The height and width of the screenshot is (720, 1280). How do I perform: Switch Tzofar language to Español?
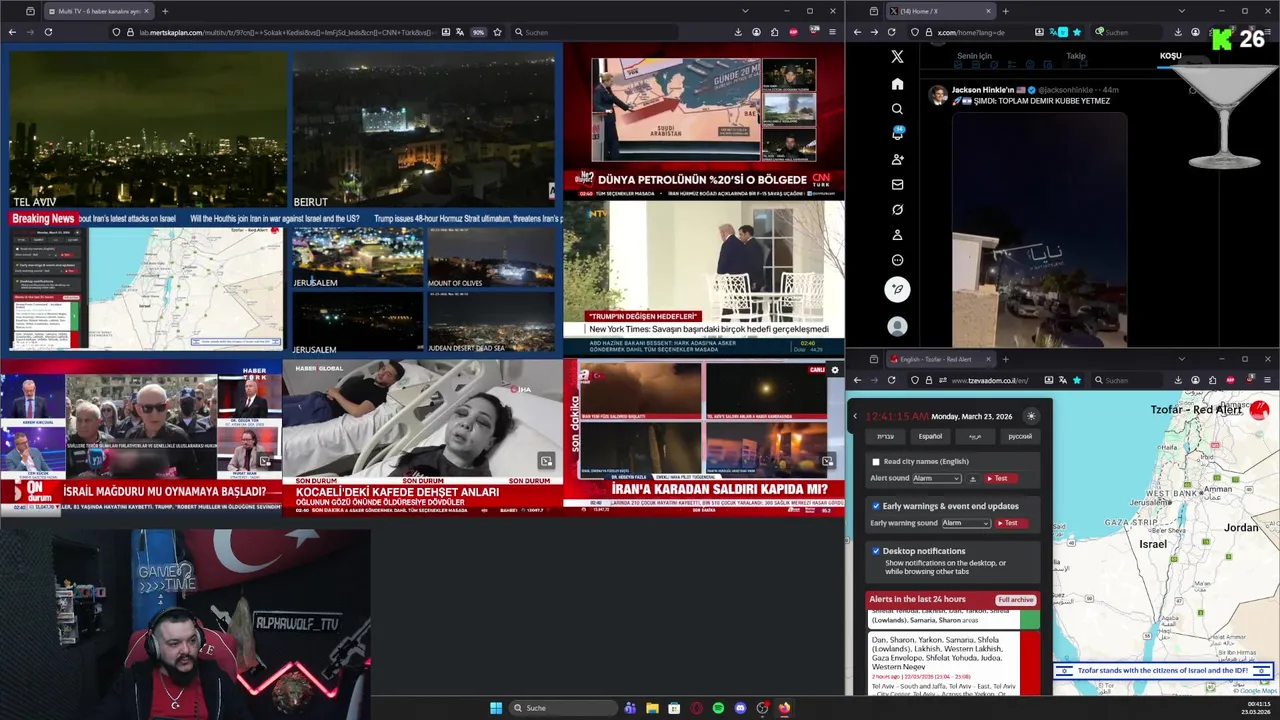930,436
